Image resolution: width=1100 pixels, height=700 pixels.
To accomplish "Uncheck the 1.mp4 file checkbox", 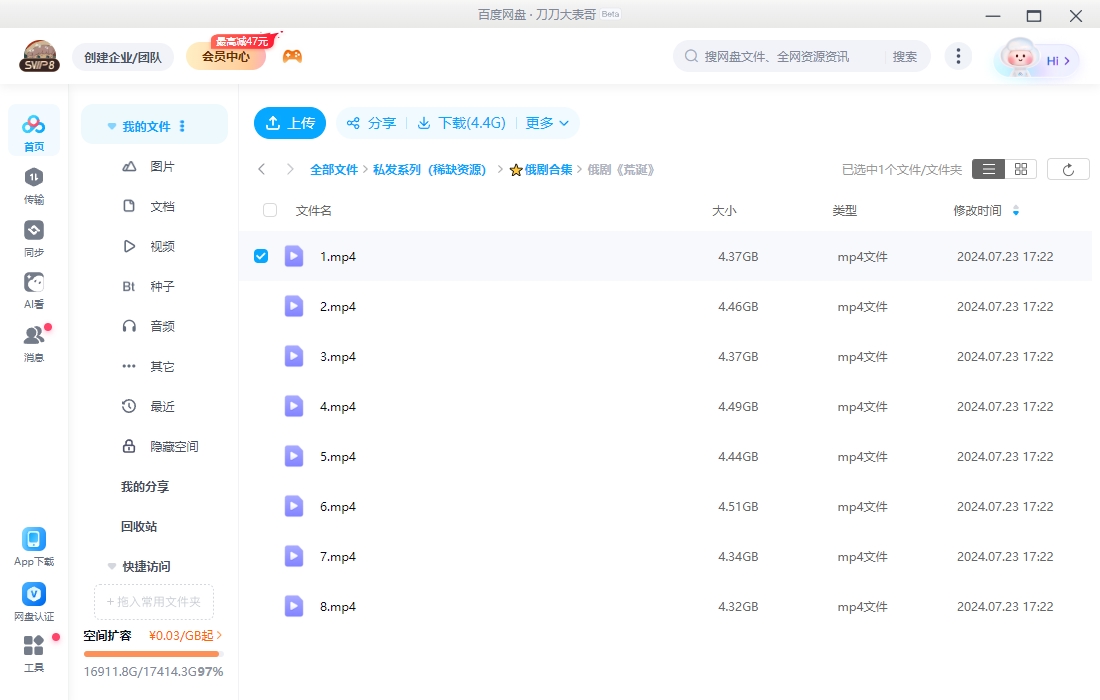I will [x=261, y=255].
